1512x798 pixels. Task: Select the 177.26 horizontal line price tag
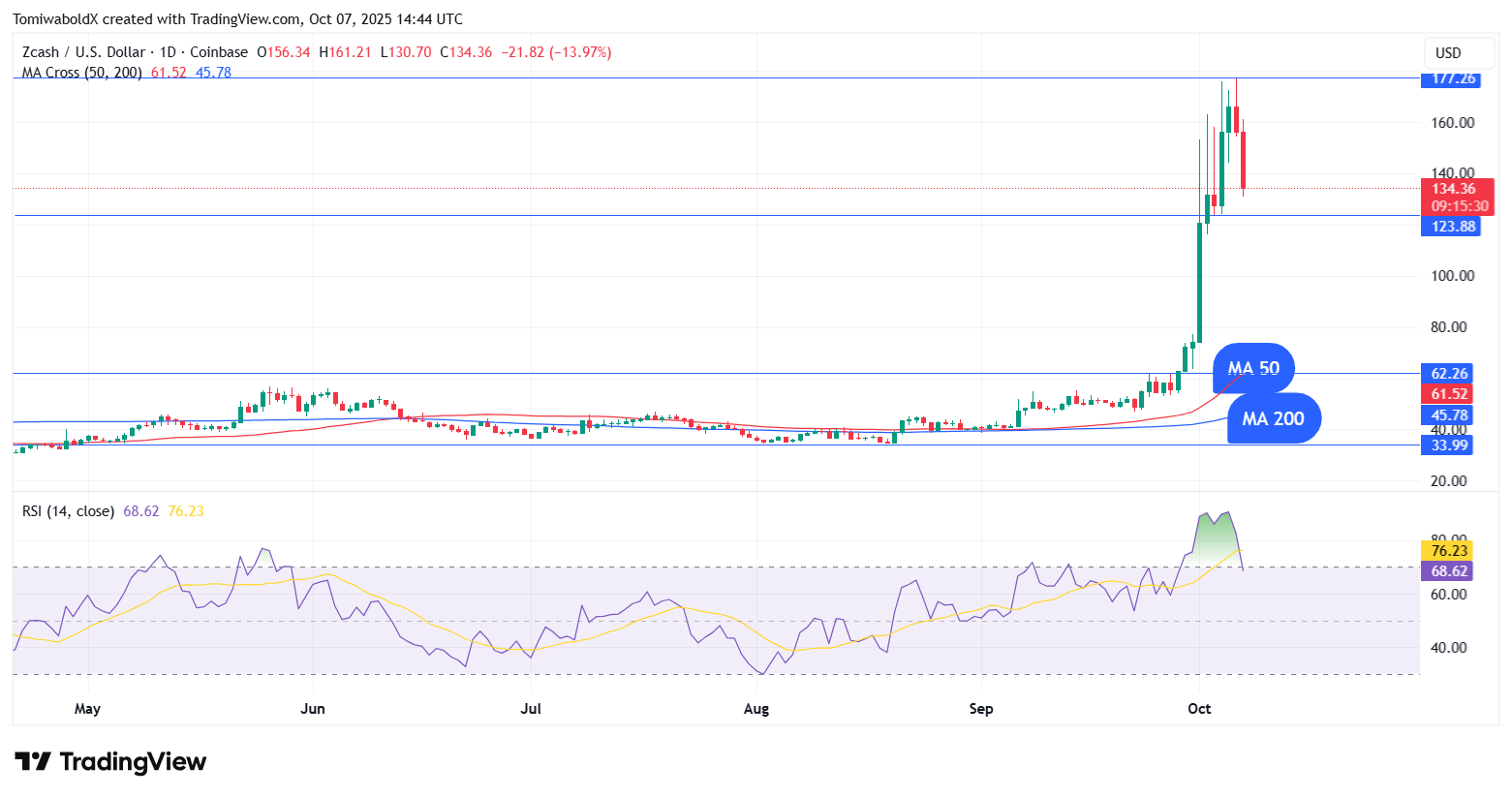[1450, 78]
